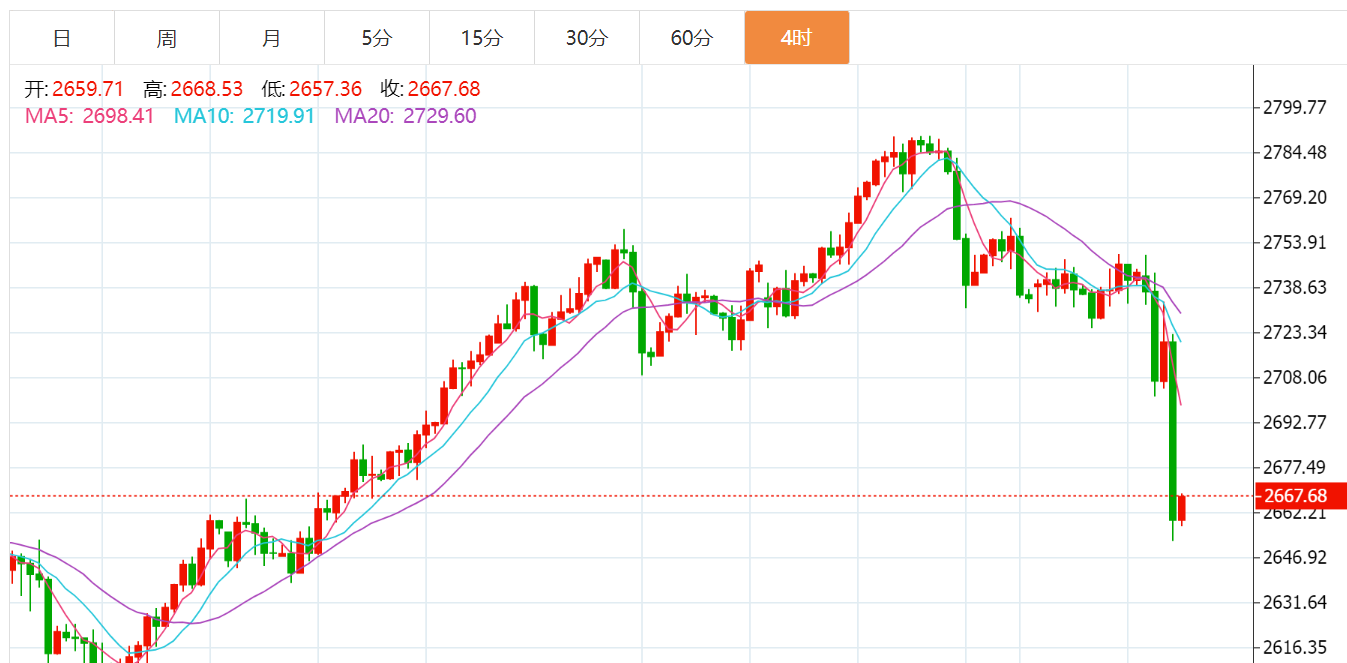Viewport: 1347px width, 663px height.
Task: Switch to the 周 weekly chart tab
Action: click(167, 38)
